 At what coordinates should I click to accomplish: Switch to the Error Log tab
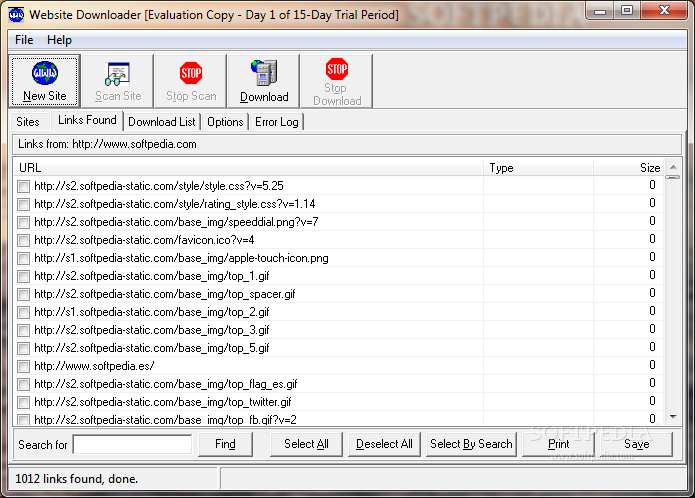277,122
